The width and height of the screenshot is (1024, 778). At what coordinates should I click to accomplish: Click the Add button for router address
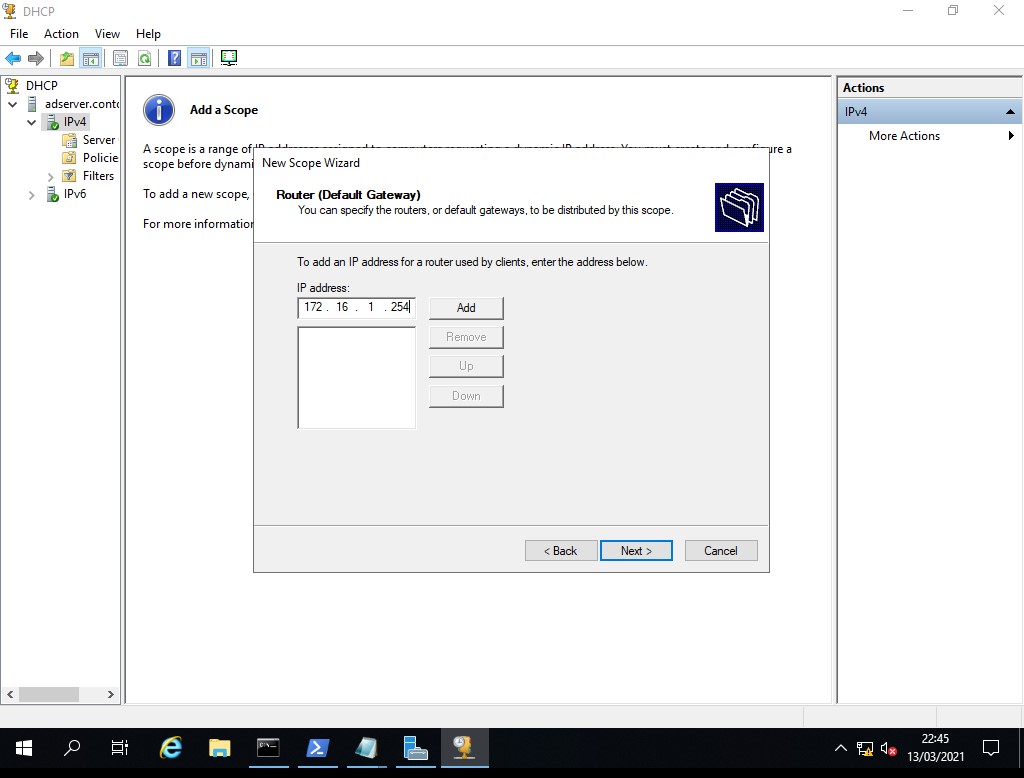[x=466, y=308]
